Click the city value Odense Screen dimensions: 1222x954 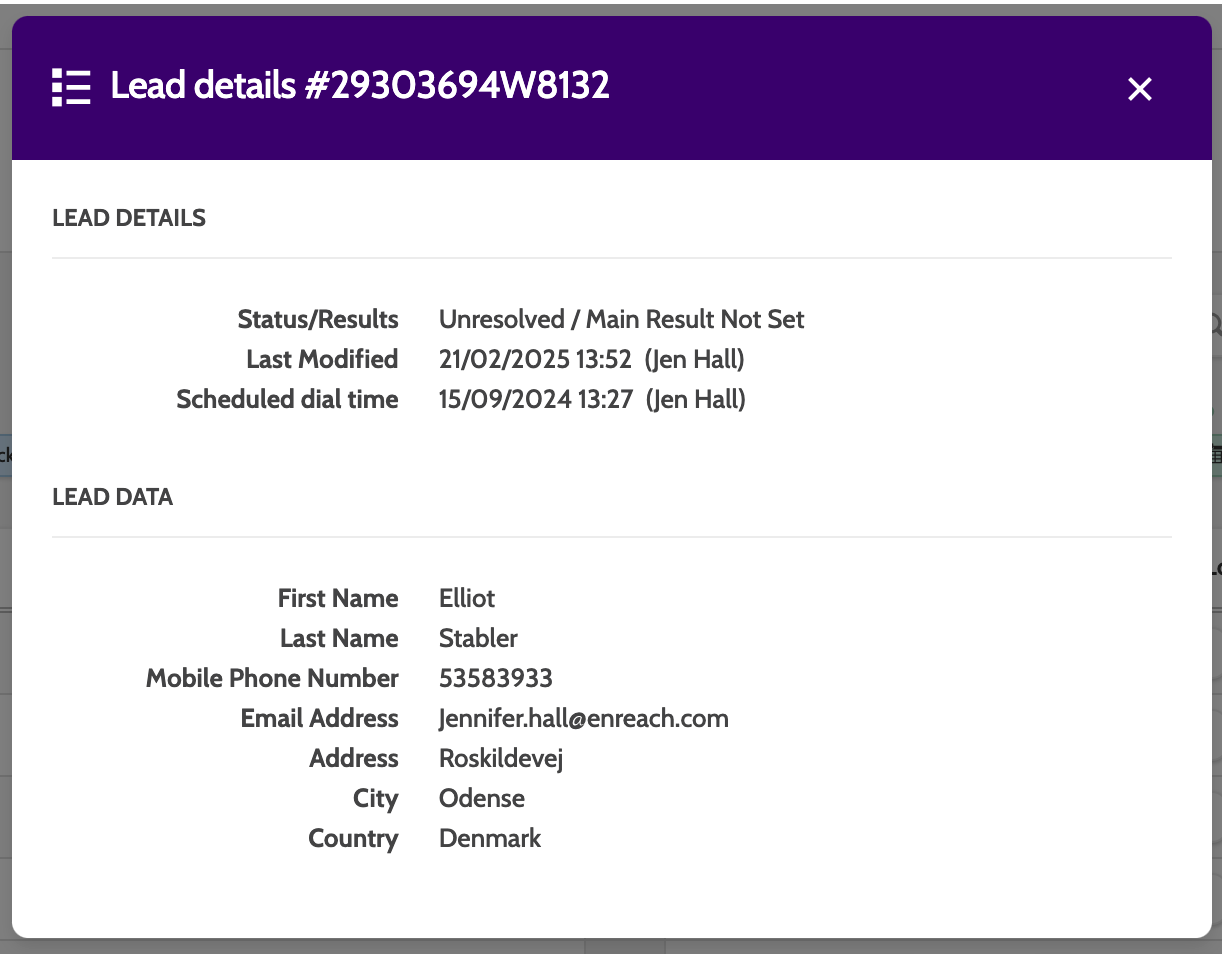(x=482, y=799)
